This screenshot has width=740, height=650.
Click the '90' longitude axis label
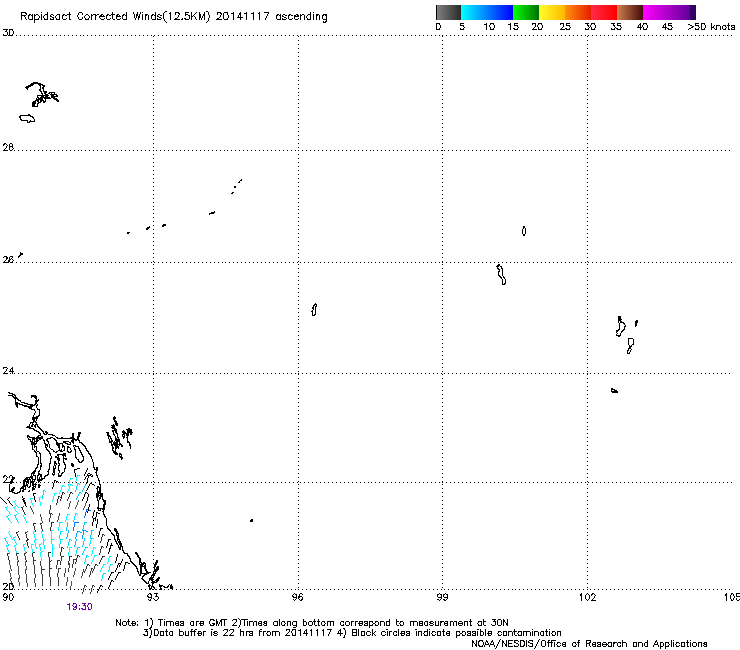tap(8, 597)
